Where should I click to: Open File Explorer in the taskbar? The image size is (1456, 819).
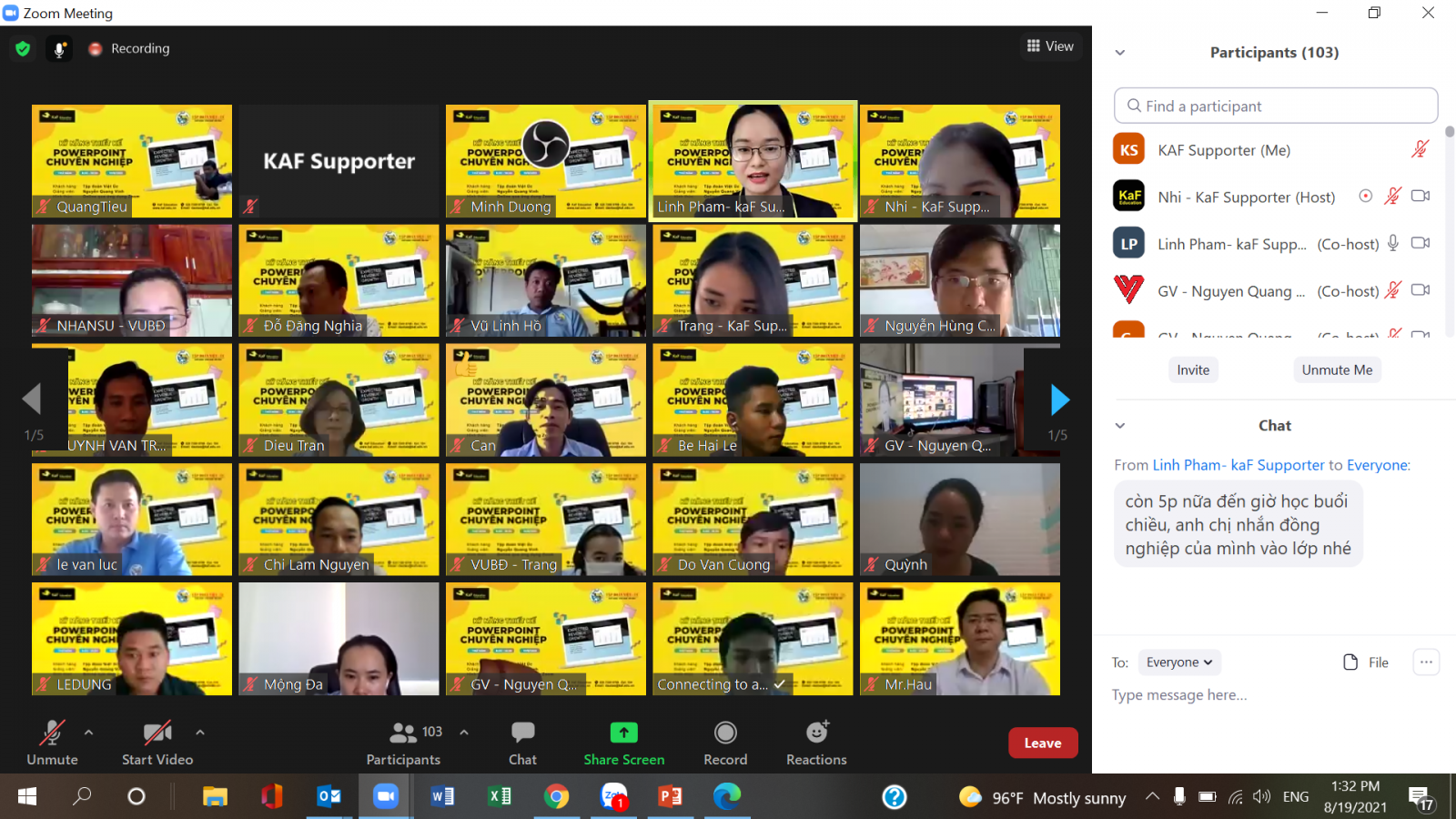(x=215, y=797)
